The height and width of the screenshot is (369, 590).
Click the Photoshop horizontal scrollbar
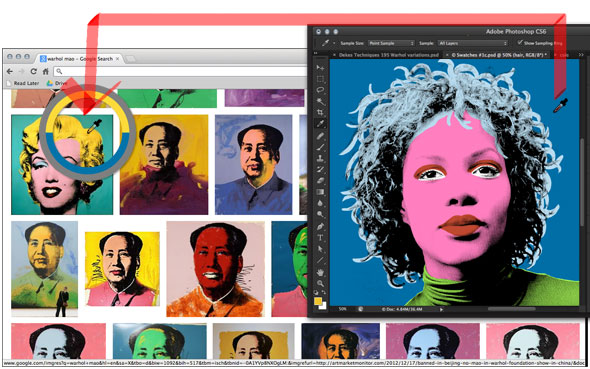click(x=512, y=309)
